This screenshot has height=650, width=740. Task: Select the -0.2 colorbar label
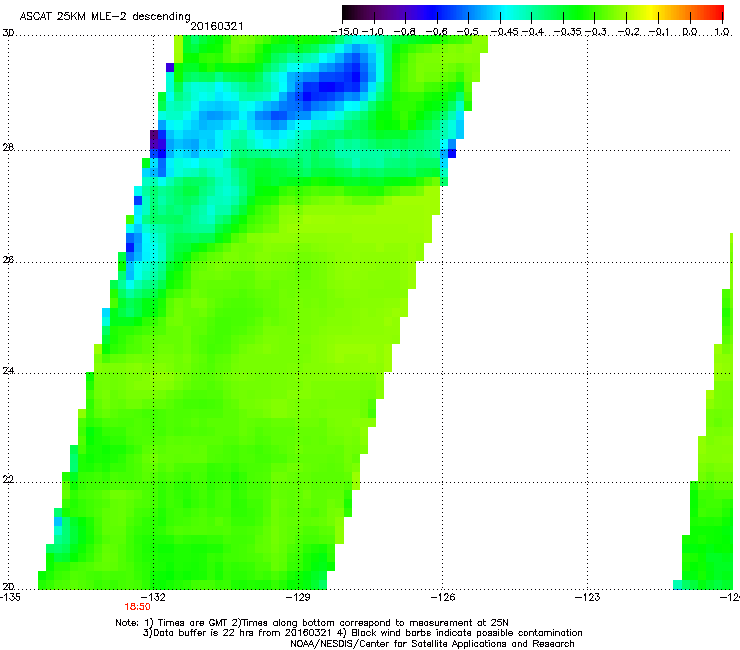tap(629, 32)
